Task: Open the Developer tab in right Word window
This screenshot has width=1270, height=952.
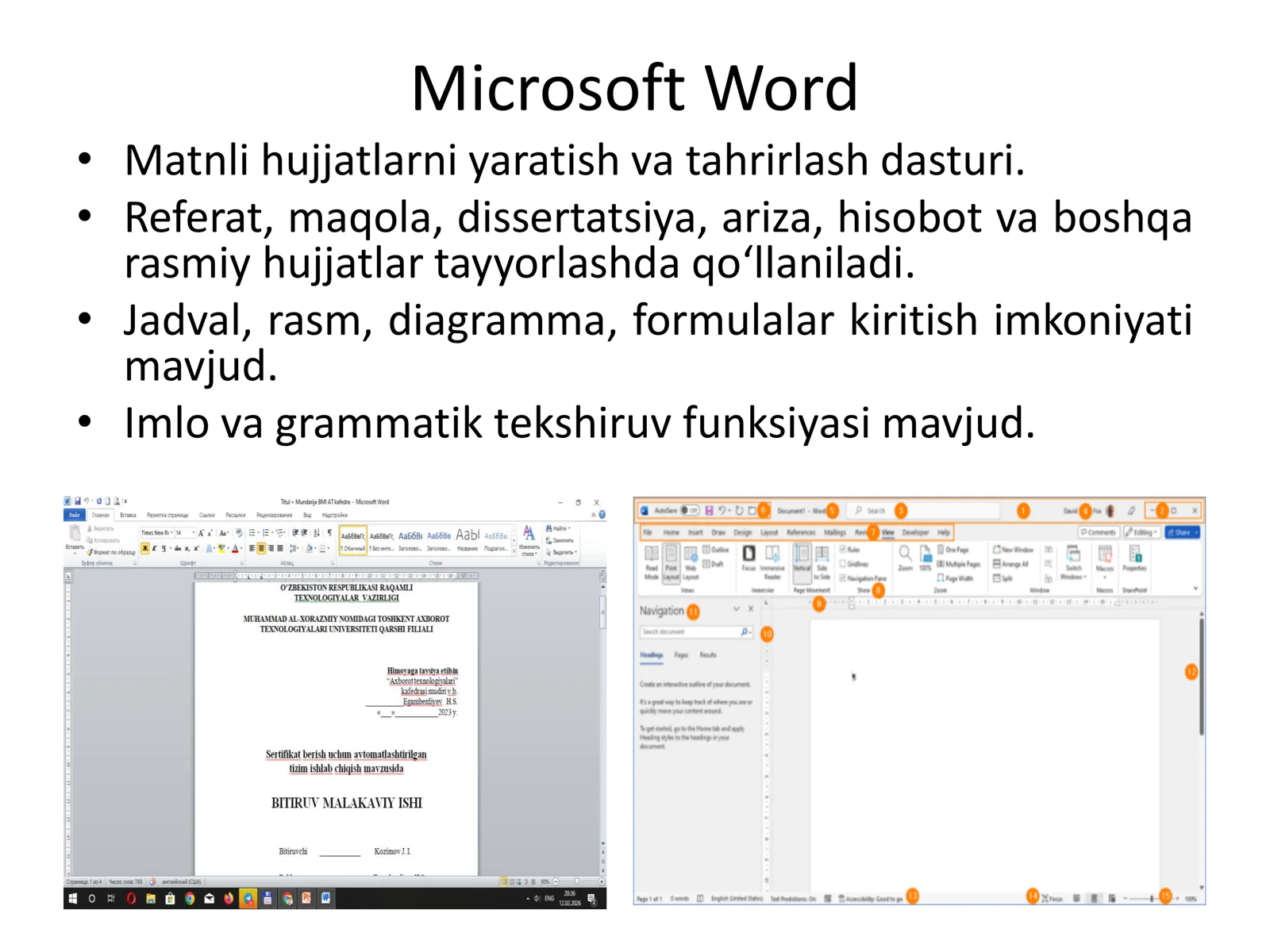Action: pyautogui.click(x=915, y=532)
